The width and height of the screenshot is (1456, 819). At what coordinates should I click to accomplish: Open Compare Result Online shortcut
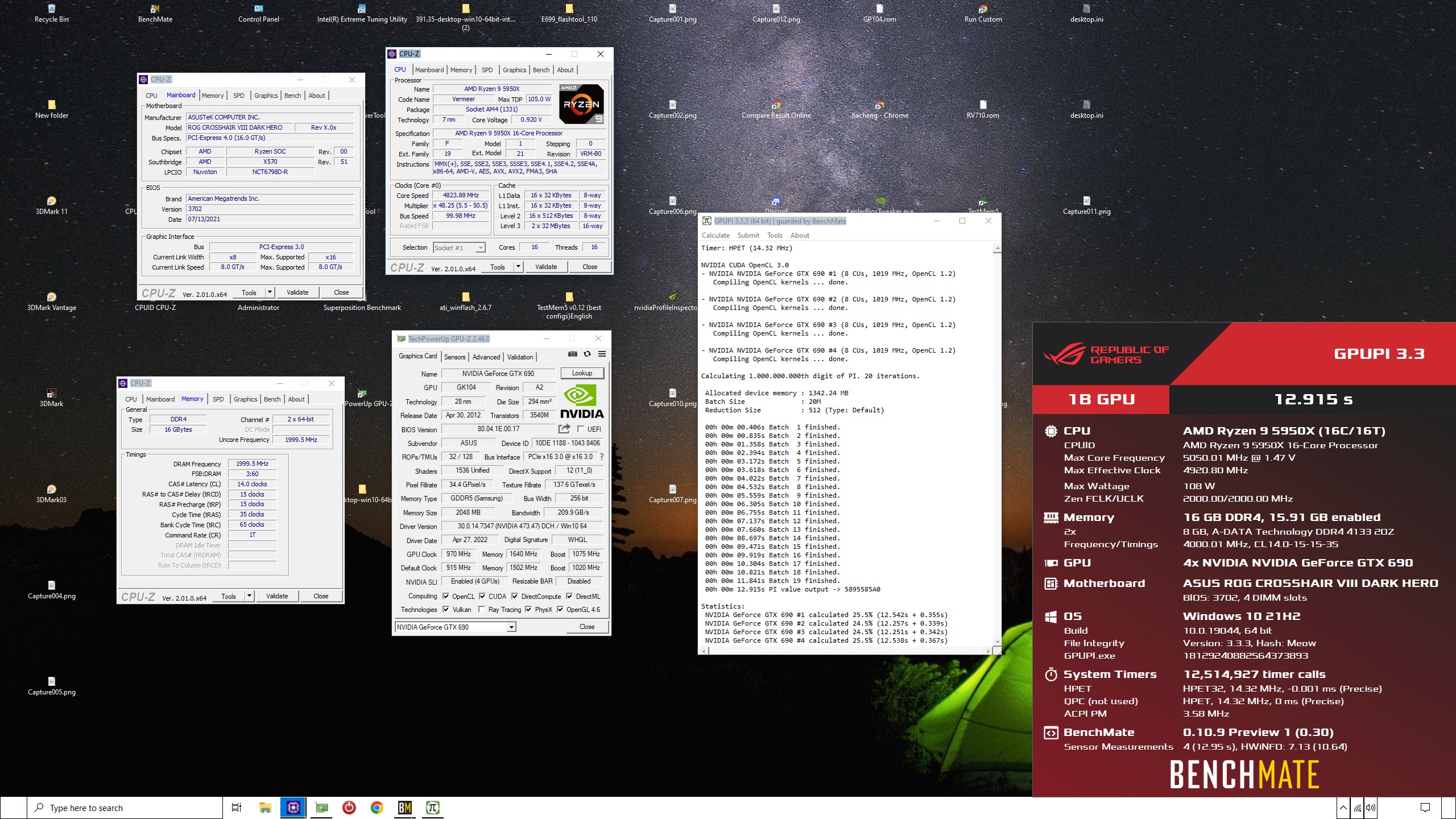pyautogui.click(x=776, y=110)
